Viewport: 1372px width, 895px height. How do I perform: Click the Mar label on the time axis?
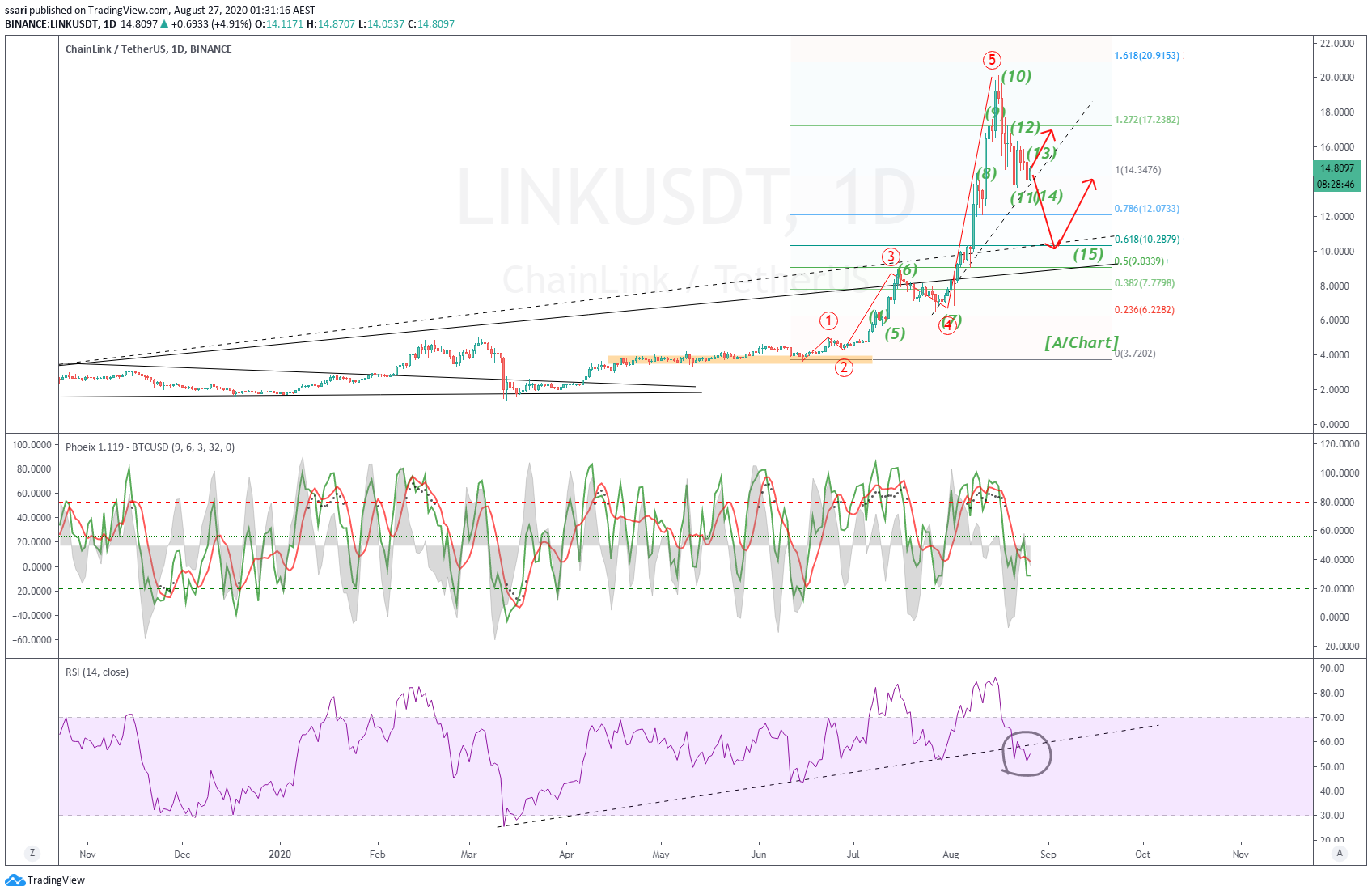click(x=468, y=854)
